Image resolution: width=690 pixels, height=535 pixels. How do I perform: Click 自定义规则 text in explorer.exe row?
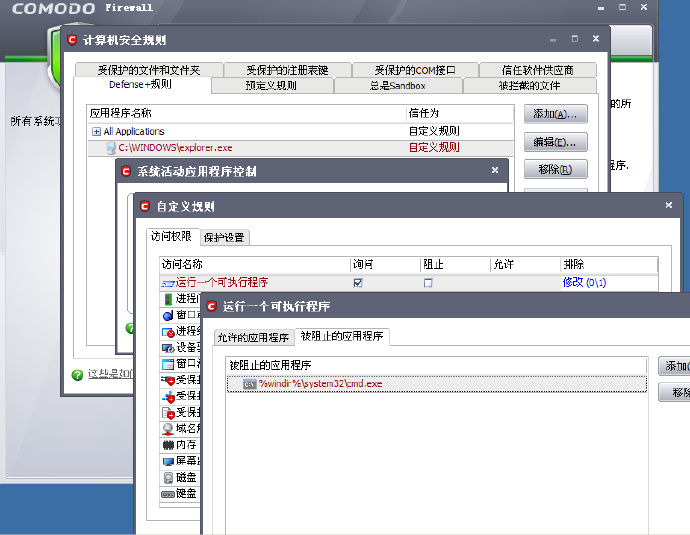point(434,148)
